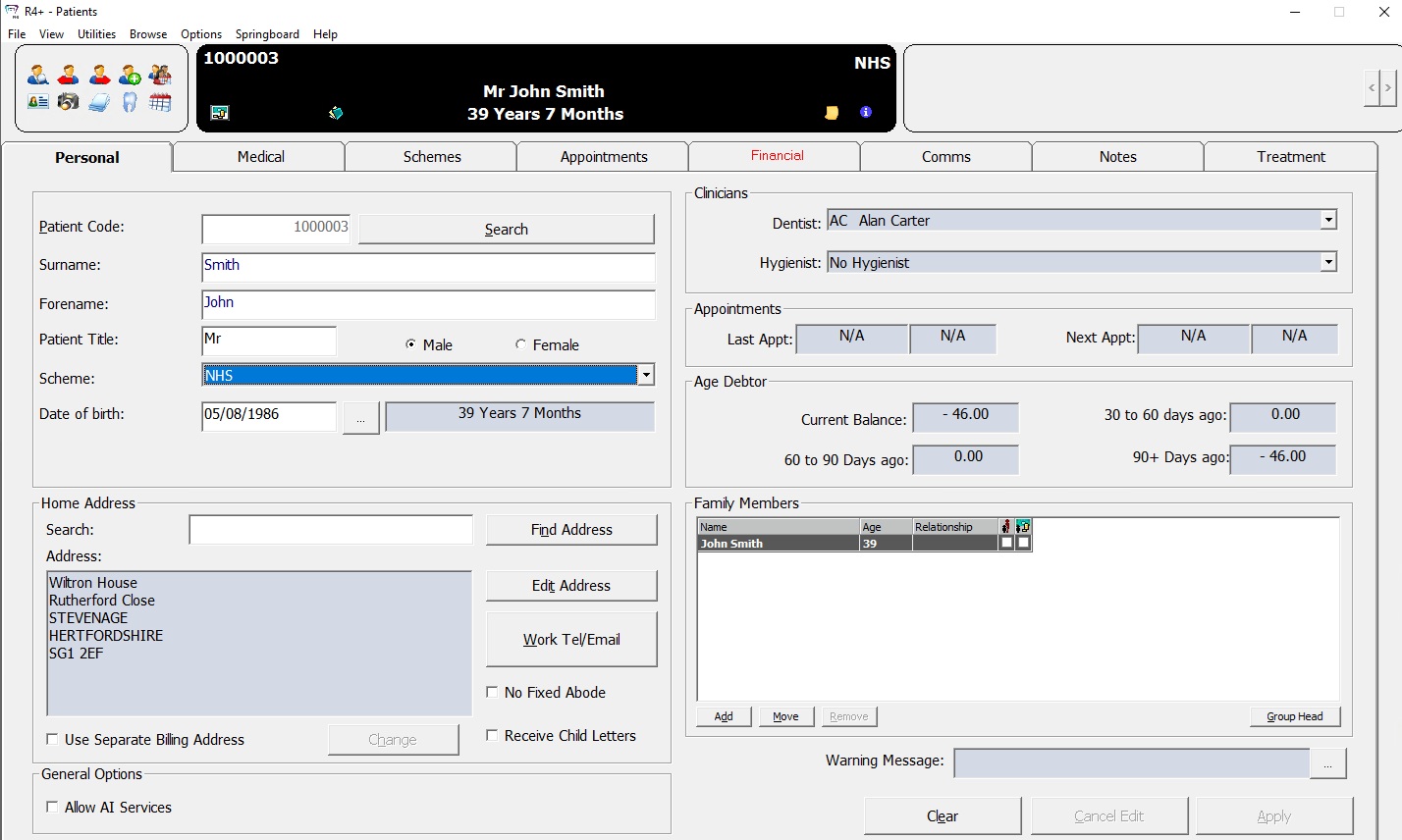Expand the Scheme dropdown showing NHS
The image size is (1402, 840).
[645, 375]
